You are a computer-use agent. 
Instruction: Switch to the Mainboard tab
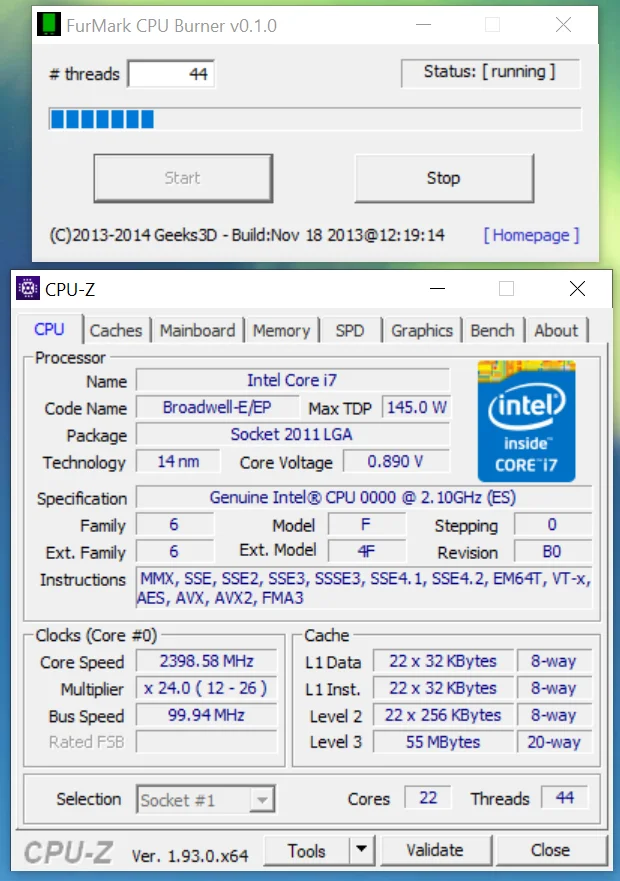tap(197, 330)
